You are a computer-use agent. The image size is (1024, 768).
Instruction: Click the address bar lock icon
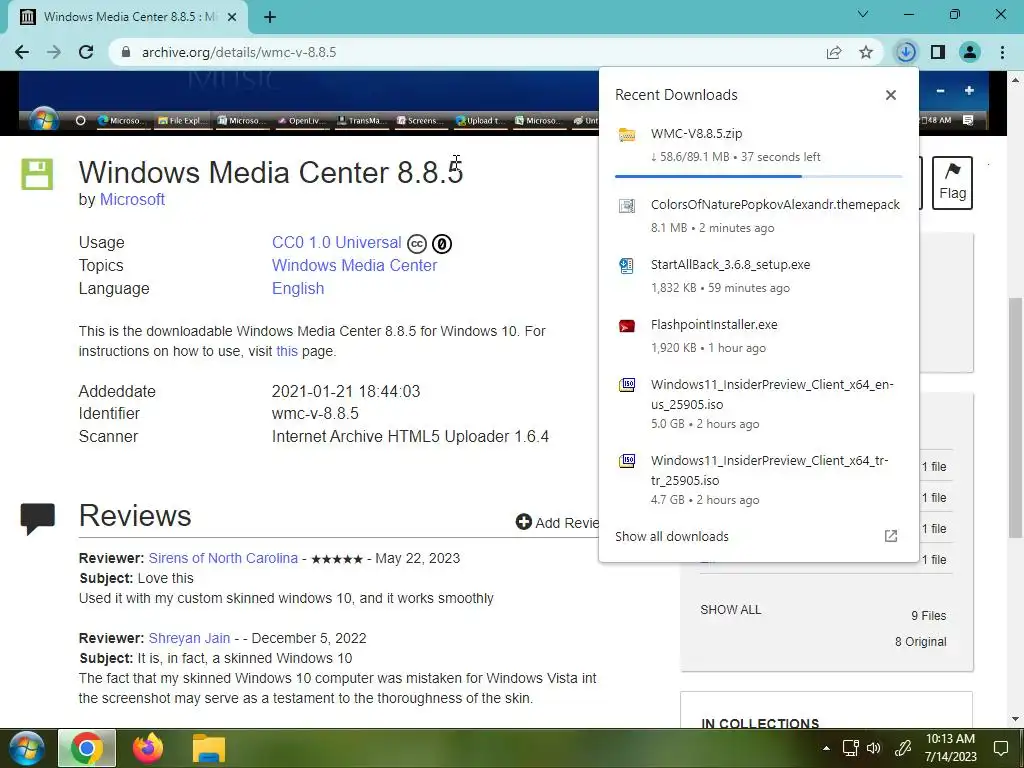click(x=126, y=52)
